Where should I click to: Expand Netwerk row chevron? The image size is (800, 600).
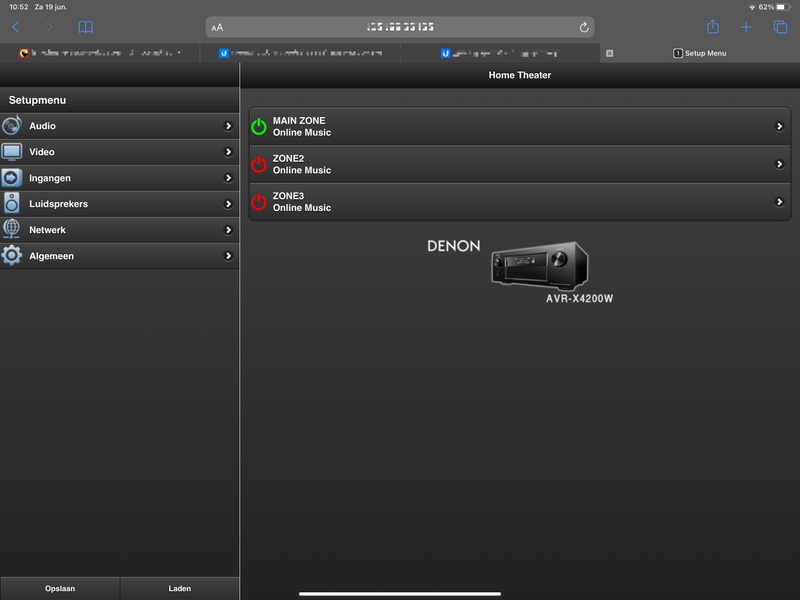click(x=228, y=230)
